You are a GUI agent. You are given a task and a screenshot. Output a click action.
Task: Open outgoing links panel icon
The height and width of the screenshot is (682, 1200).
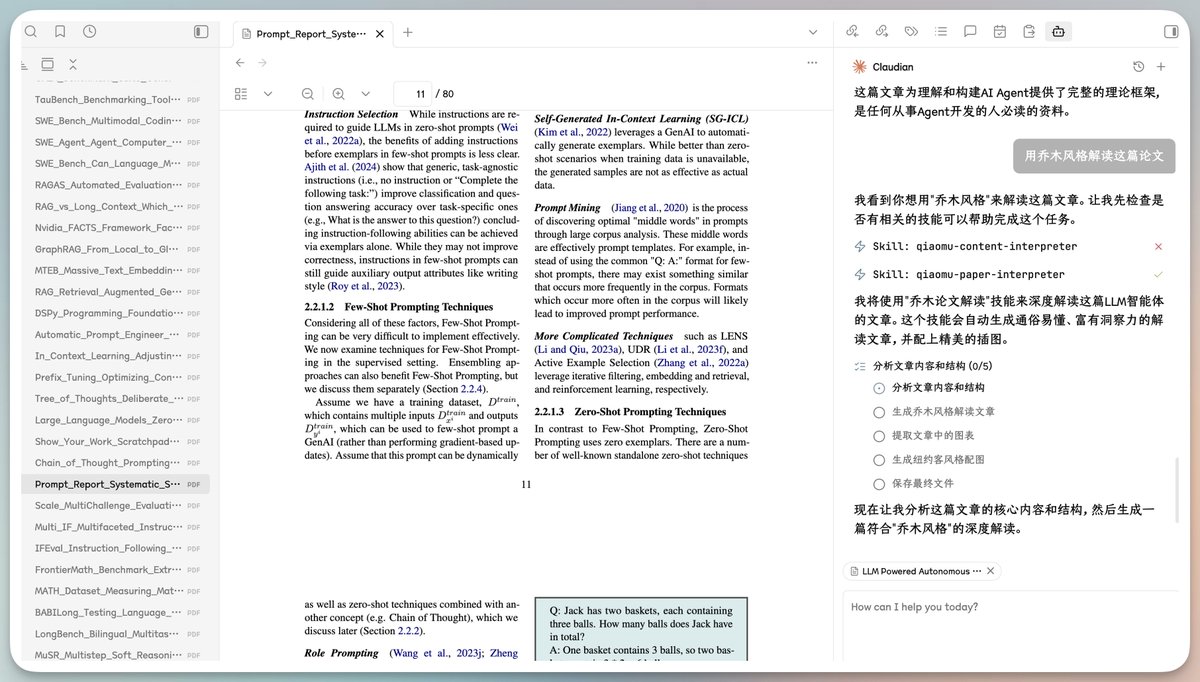point(882,32)
